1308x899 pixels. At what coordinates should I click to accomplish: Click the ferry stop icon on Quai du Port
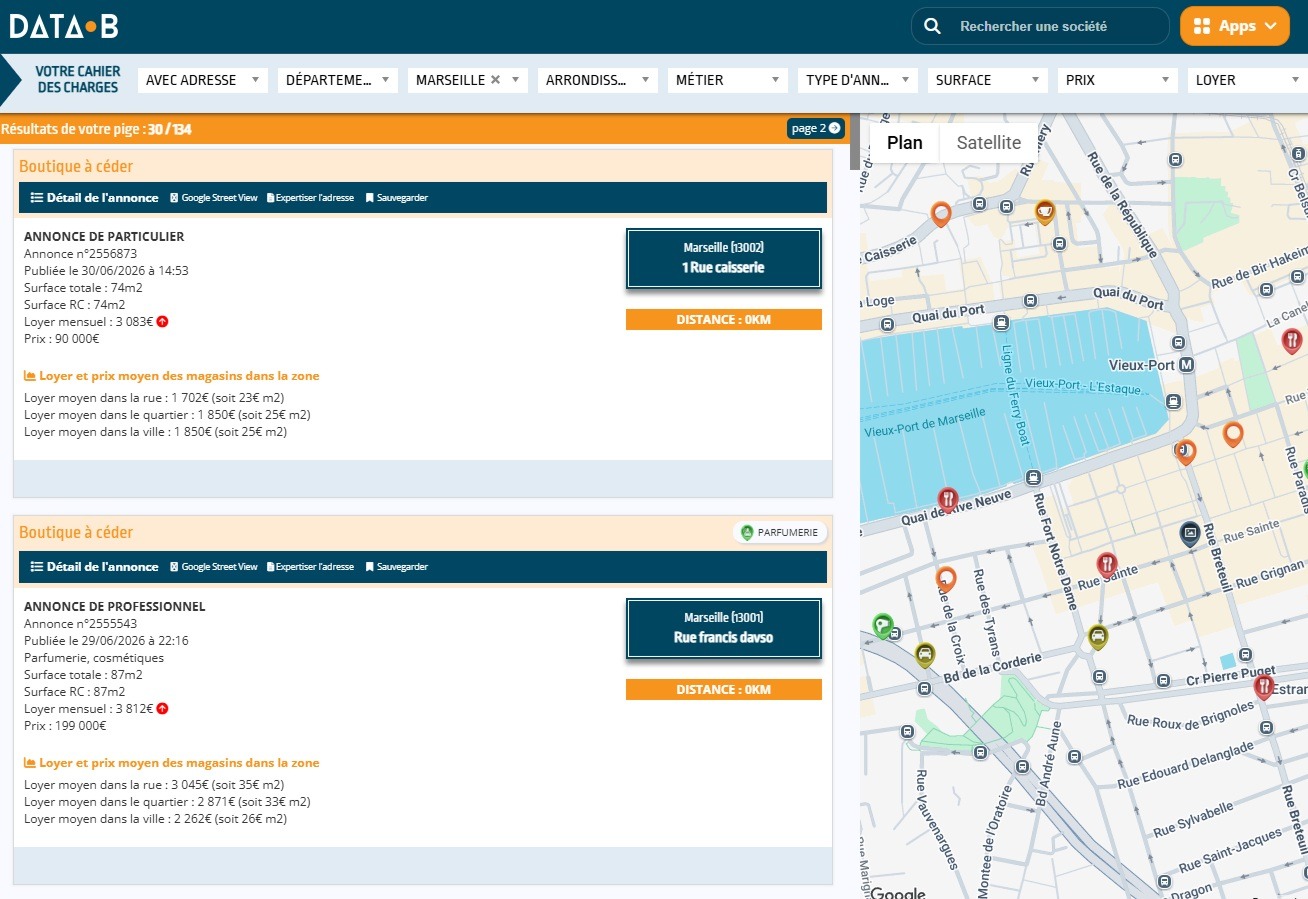tap(1001, 323)
